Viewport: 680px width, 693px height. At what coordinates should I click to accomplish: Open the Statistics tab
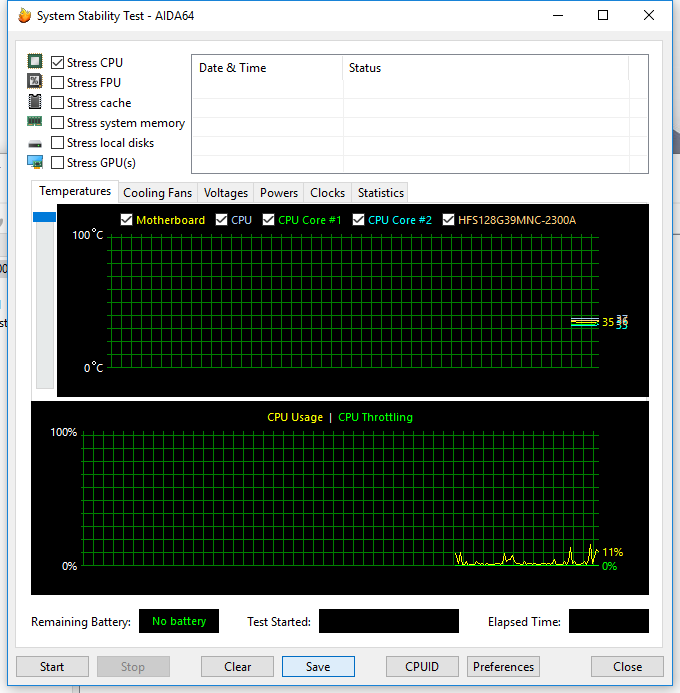(380, 193)
